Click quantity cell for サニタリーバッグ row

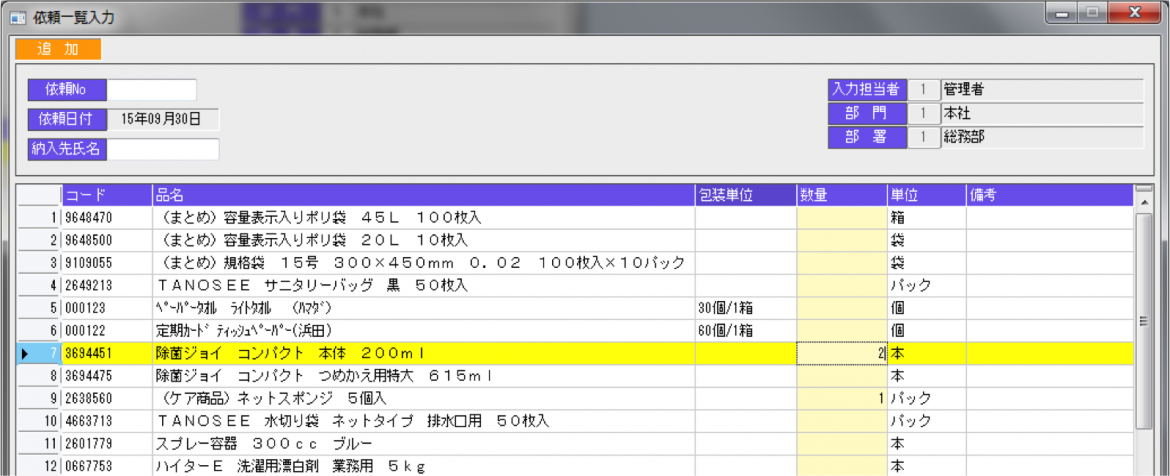pyautogui.click(x=842, y=285)
